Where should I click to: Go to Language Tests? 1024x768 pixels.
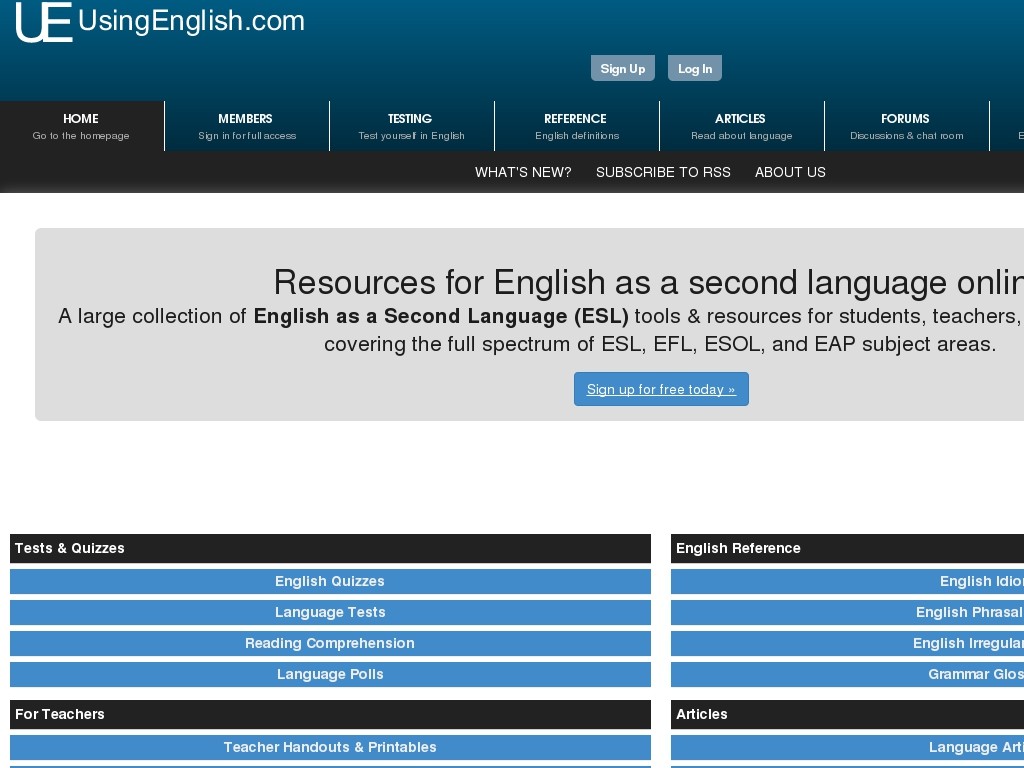pyautogui.click(x=330, y=612)
